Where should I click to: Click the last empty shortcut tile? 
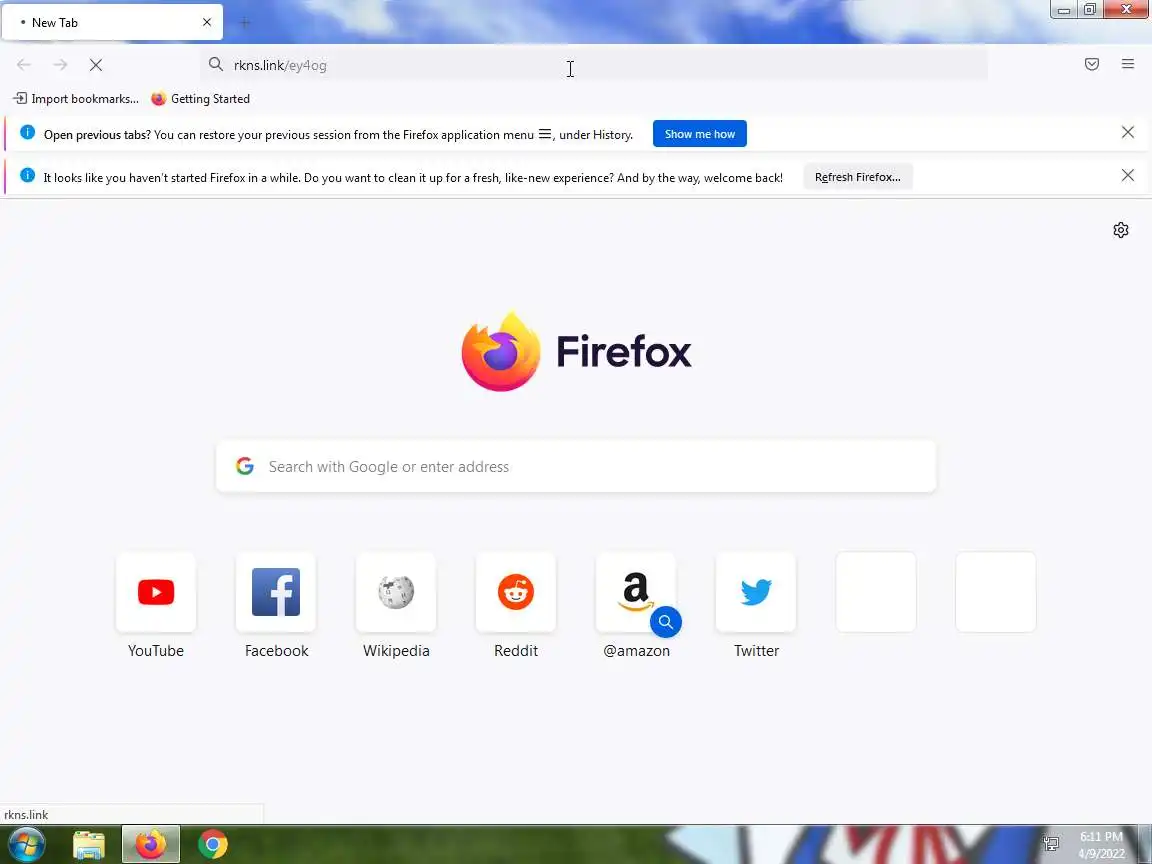pyautogui.click(x=996, y=592)
